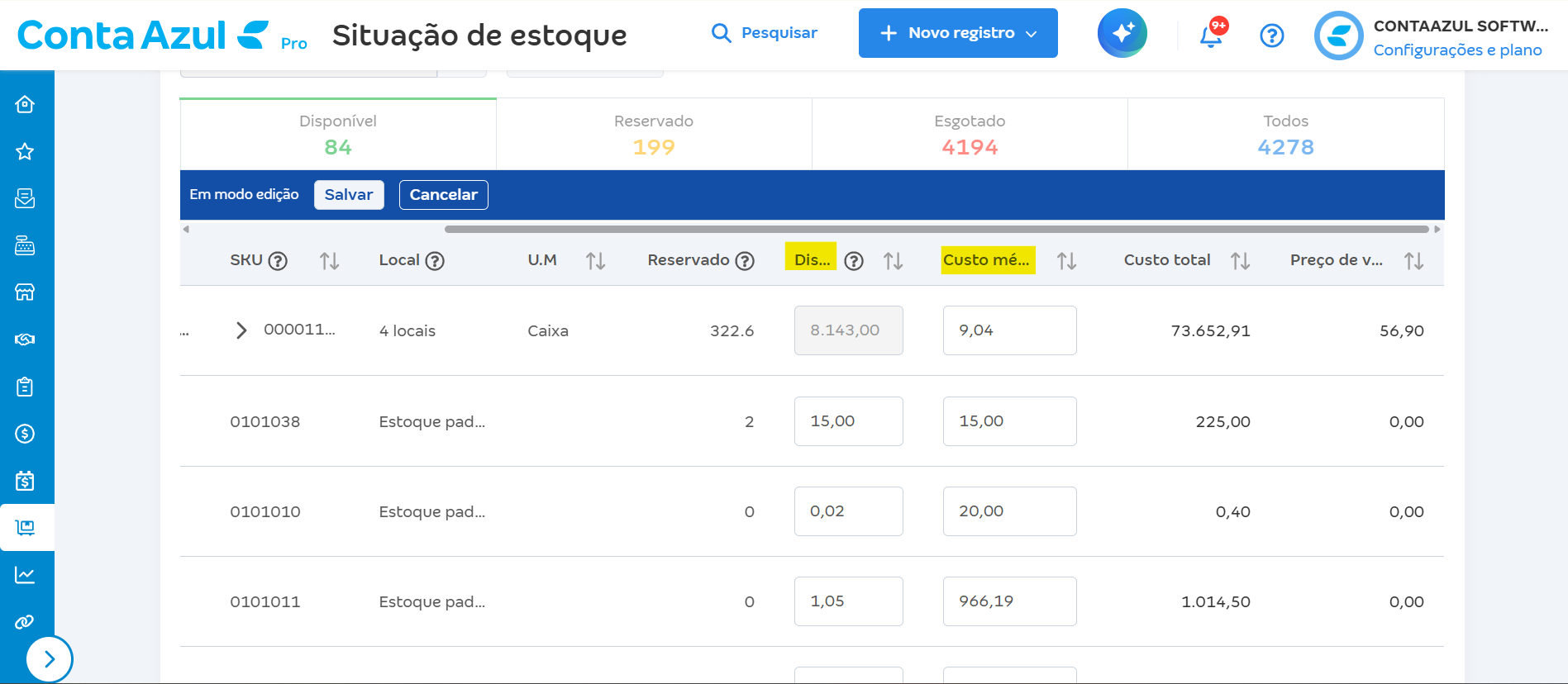The image size is (1568, 684).
Task: Edit Disponível field of 0101011
Action: click(849, 601)
